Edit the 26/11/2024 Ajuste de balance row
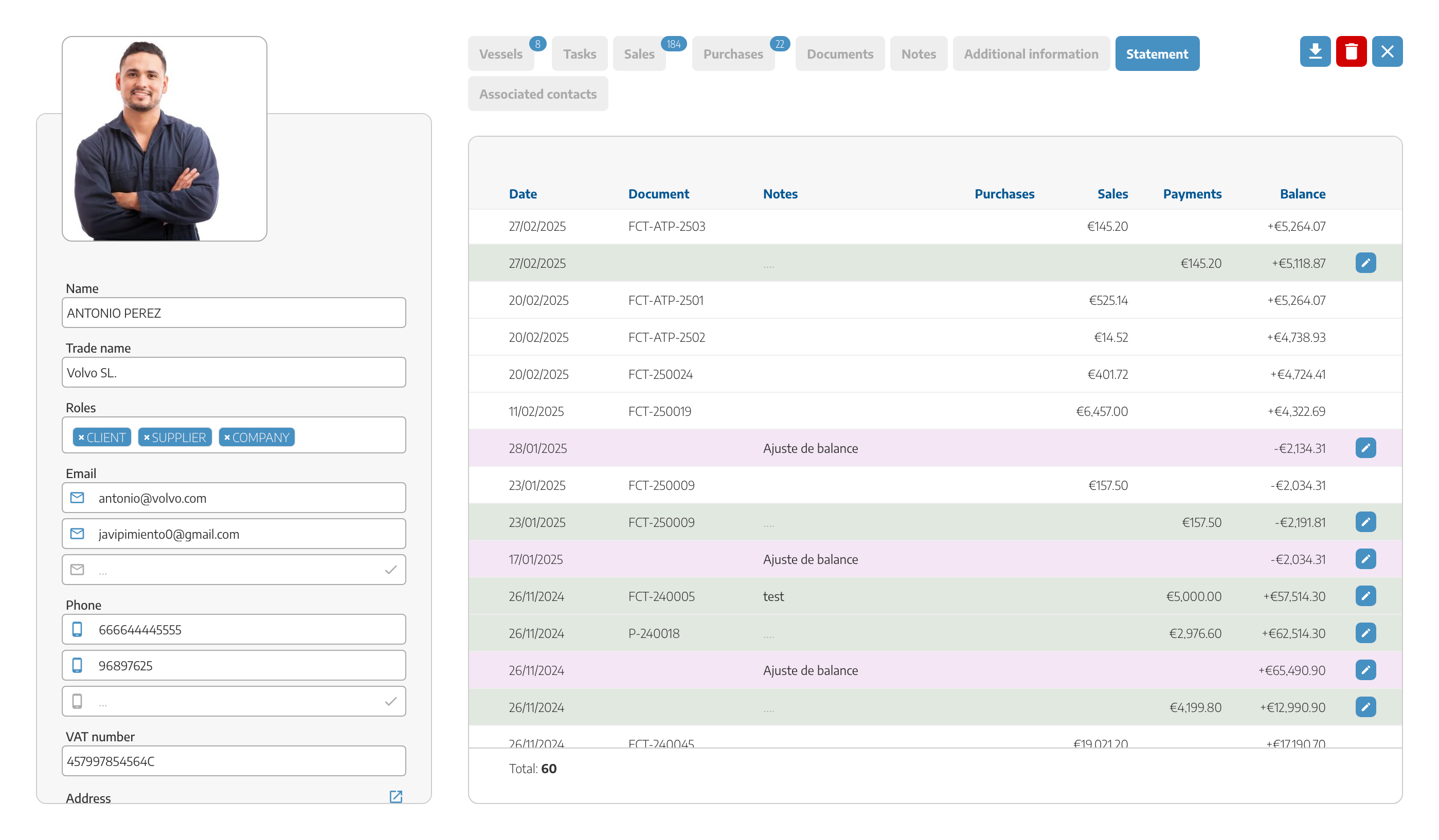The width and height of the screenshot is (1439, 840). pos(1365,670)
